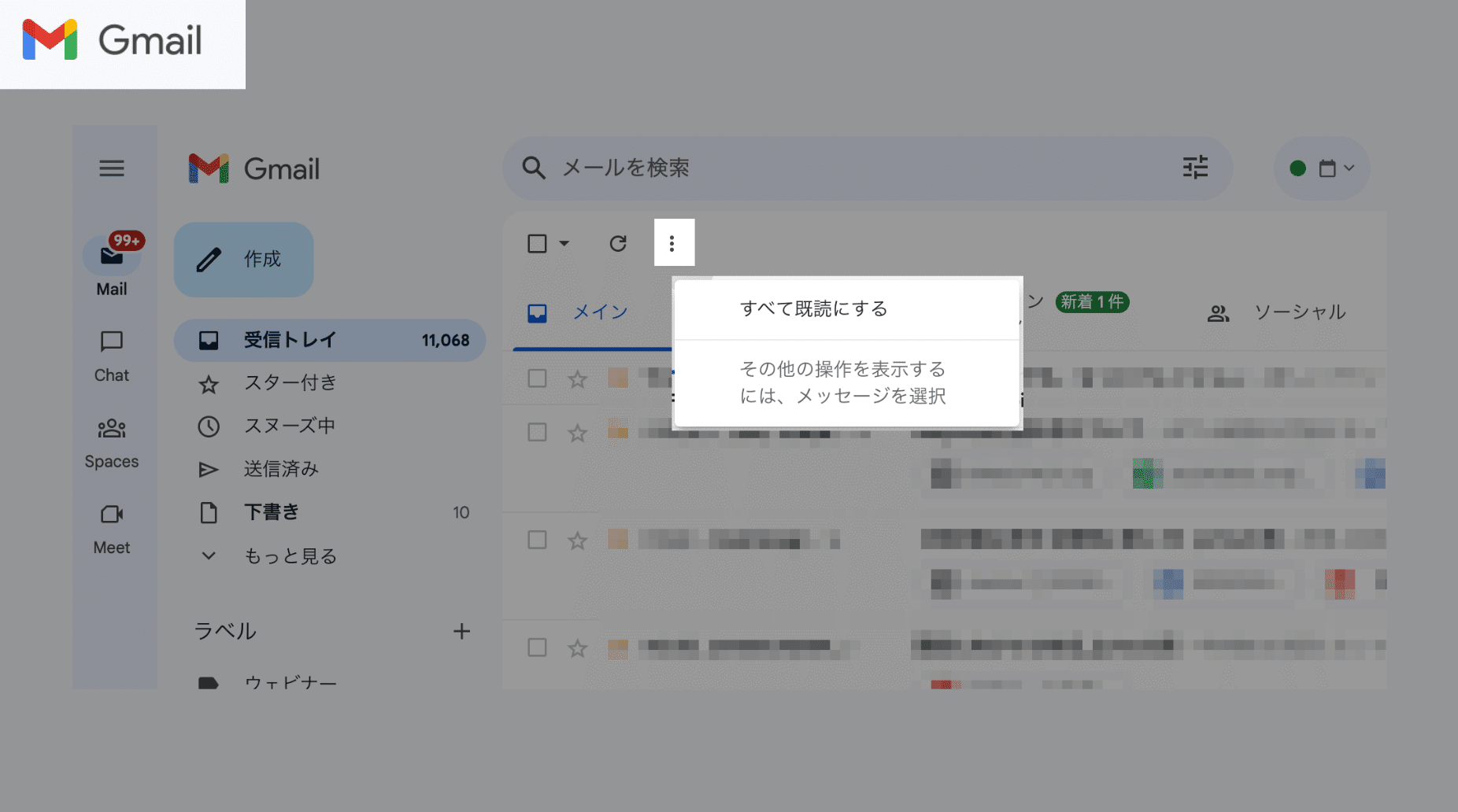This screenshot has width=1458, height=812.
Task: Star the fourth email in list
Action: point(578,648)
